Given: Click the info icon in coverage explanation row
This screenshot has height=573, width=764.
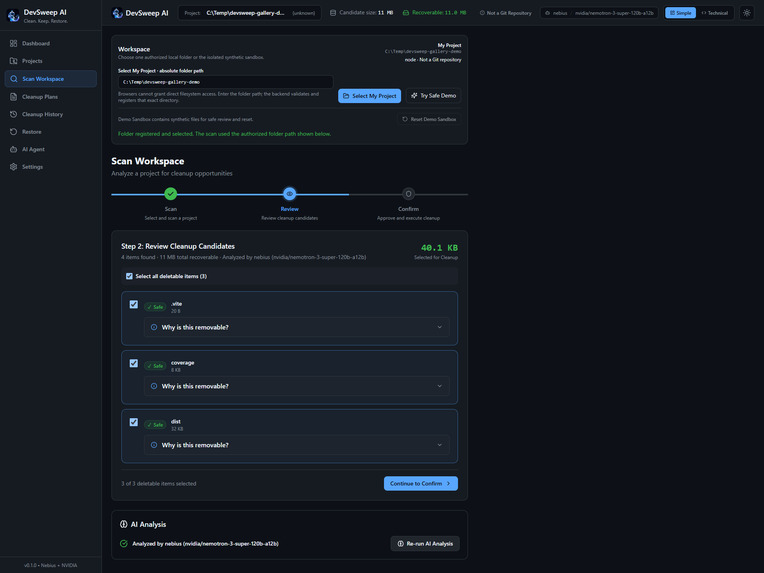Looking at the screenshot, I should pos(154,386).
